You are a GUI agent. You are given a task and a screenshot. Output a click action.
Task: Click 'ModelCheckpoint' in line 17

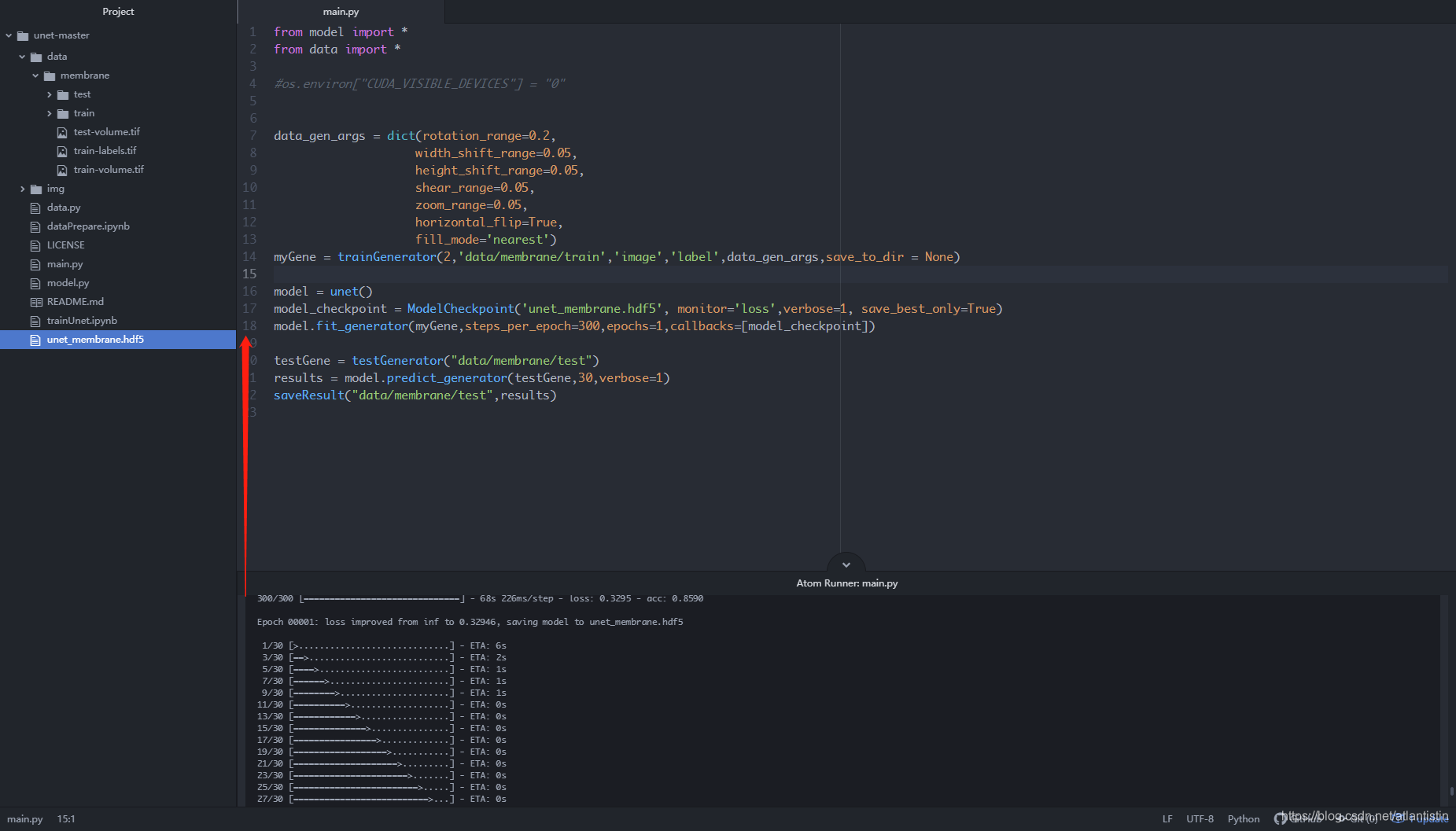460,309
